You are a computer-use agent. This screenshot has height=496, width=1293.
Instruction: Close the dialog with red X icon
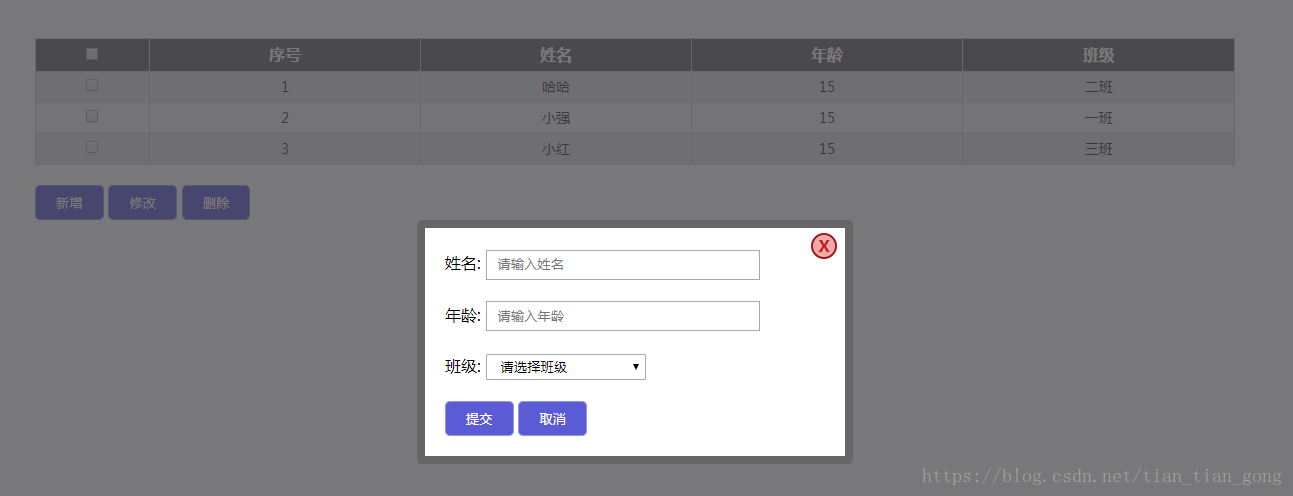pyautogui.click(x=824, y=246)
